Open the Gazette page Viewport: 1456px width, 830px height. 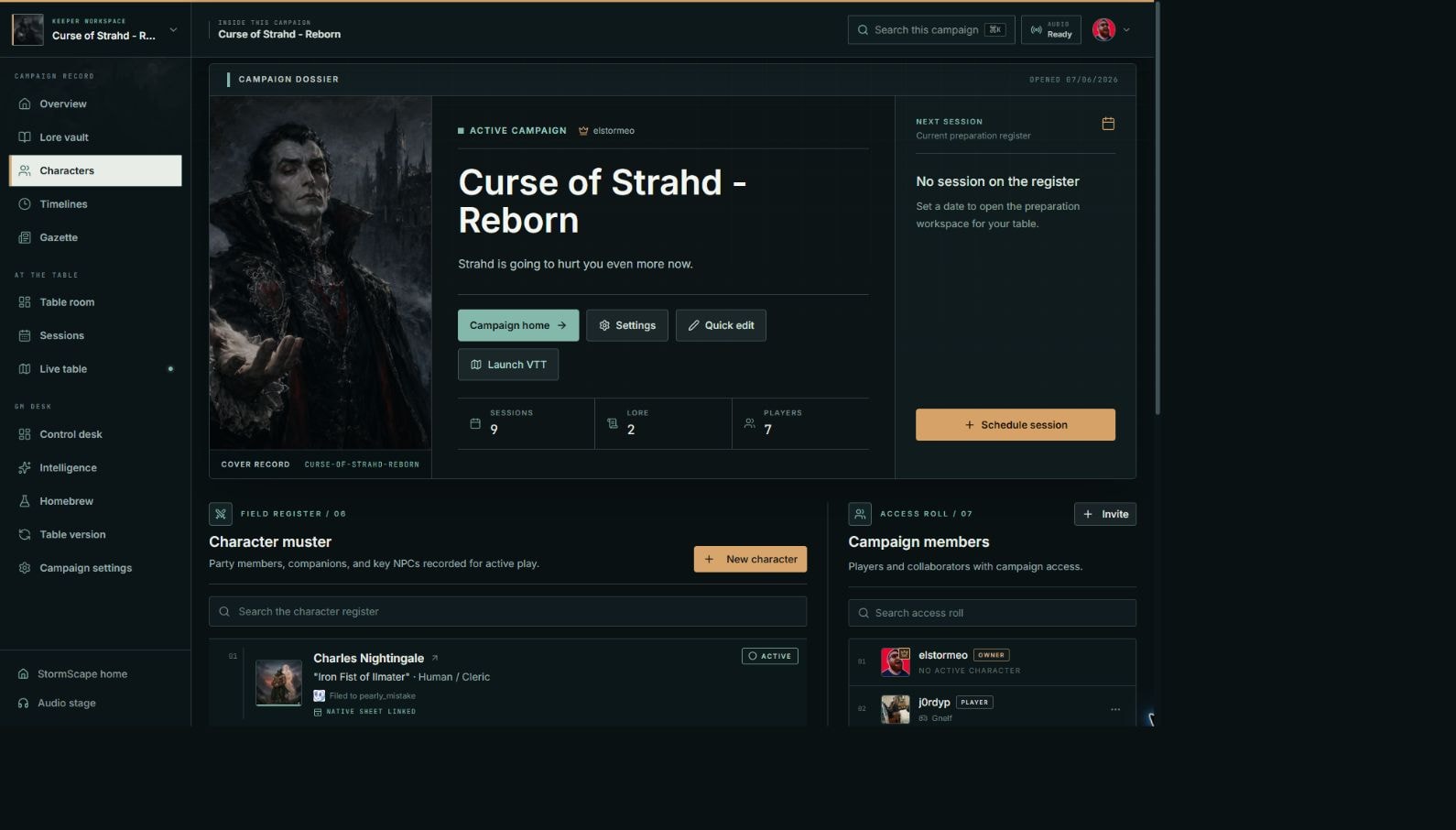click(x=95, y=237)
